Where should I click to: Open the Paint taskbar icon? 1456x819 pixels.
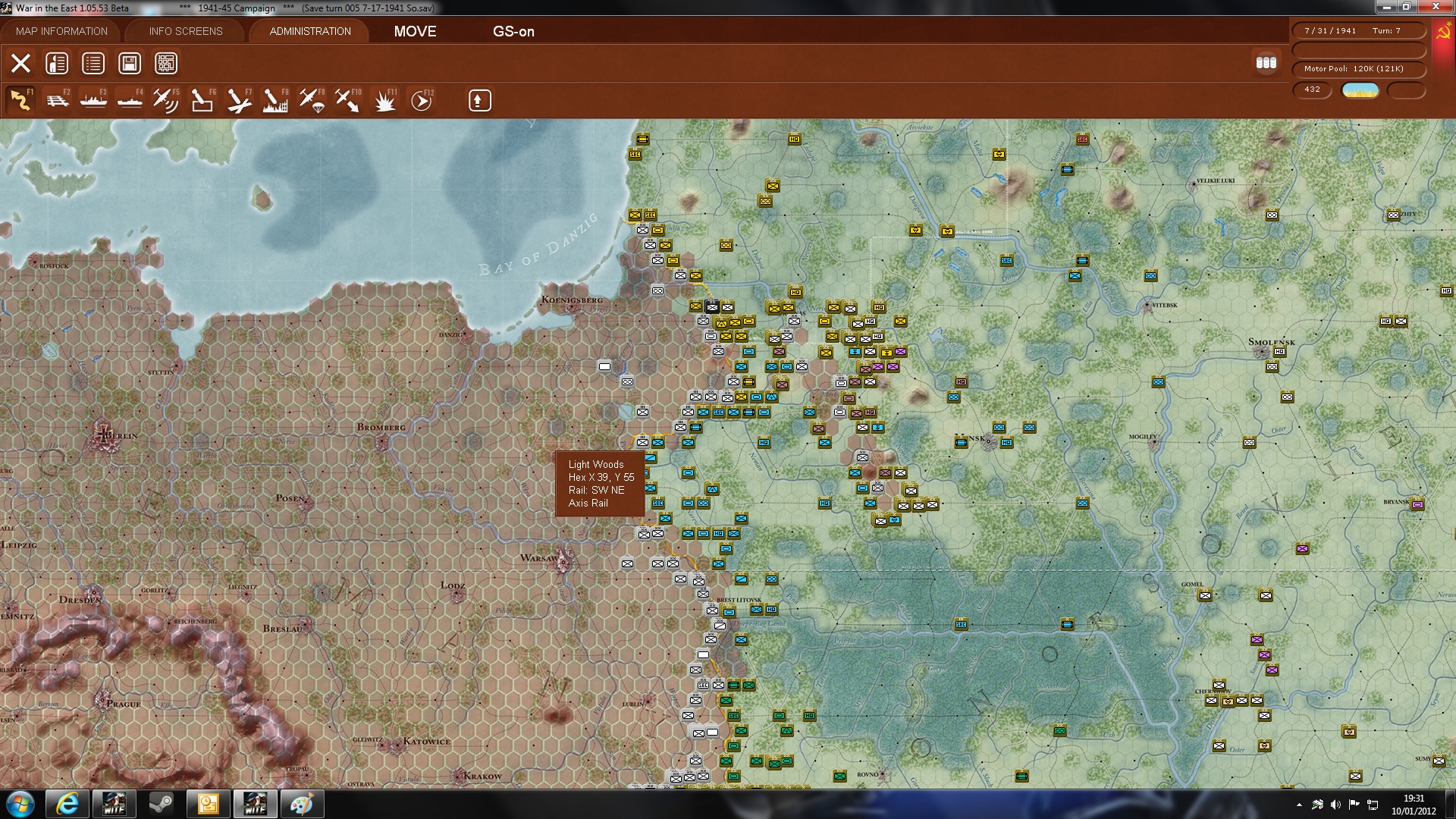[x=301, y=804]
